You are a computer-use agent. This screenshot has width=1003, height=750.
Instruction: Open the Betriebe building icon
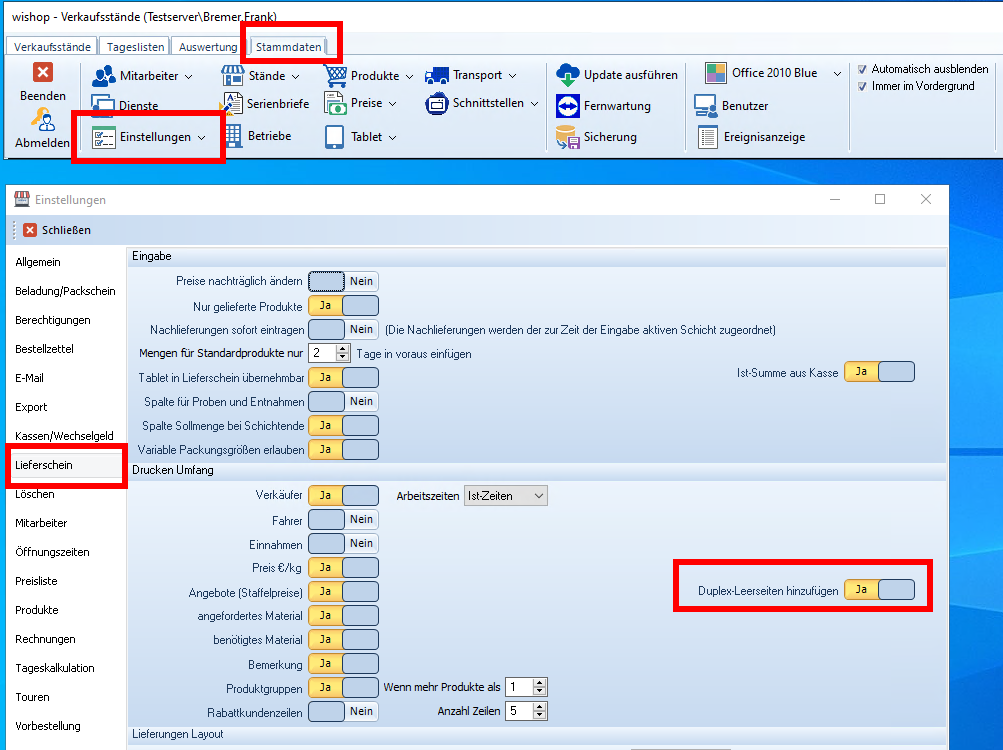point(232,135)
